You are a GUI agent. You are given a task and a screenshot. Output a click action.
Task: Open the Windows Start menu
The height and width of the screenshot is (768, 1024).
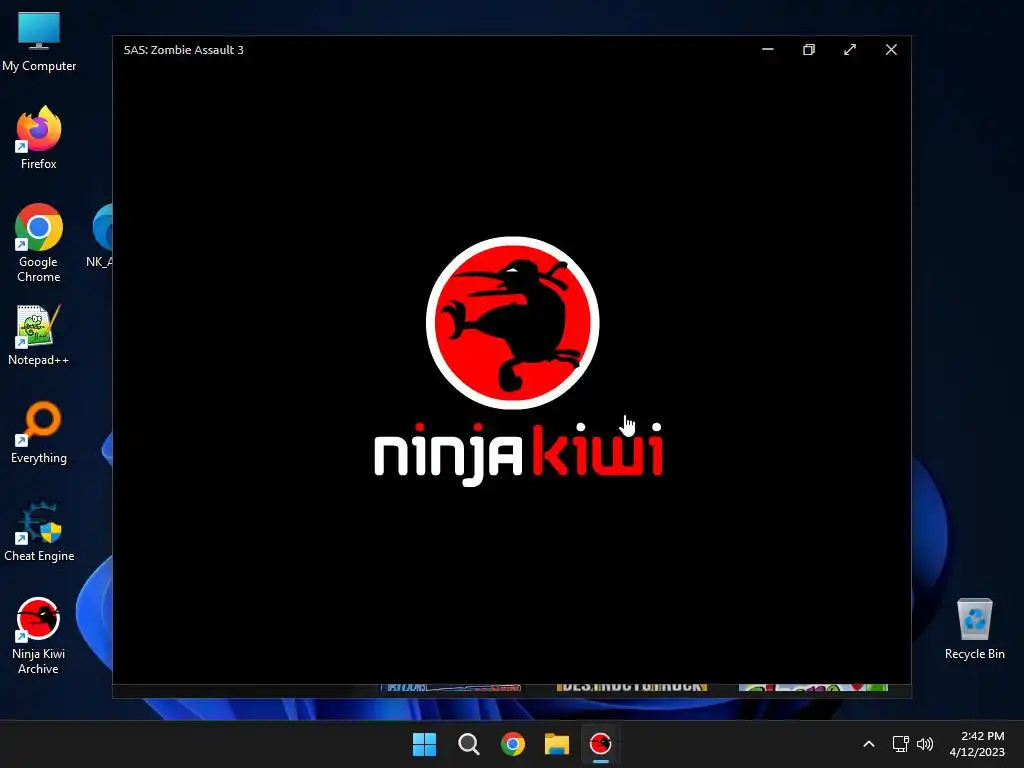click(424, 744)
